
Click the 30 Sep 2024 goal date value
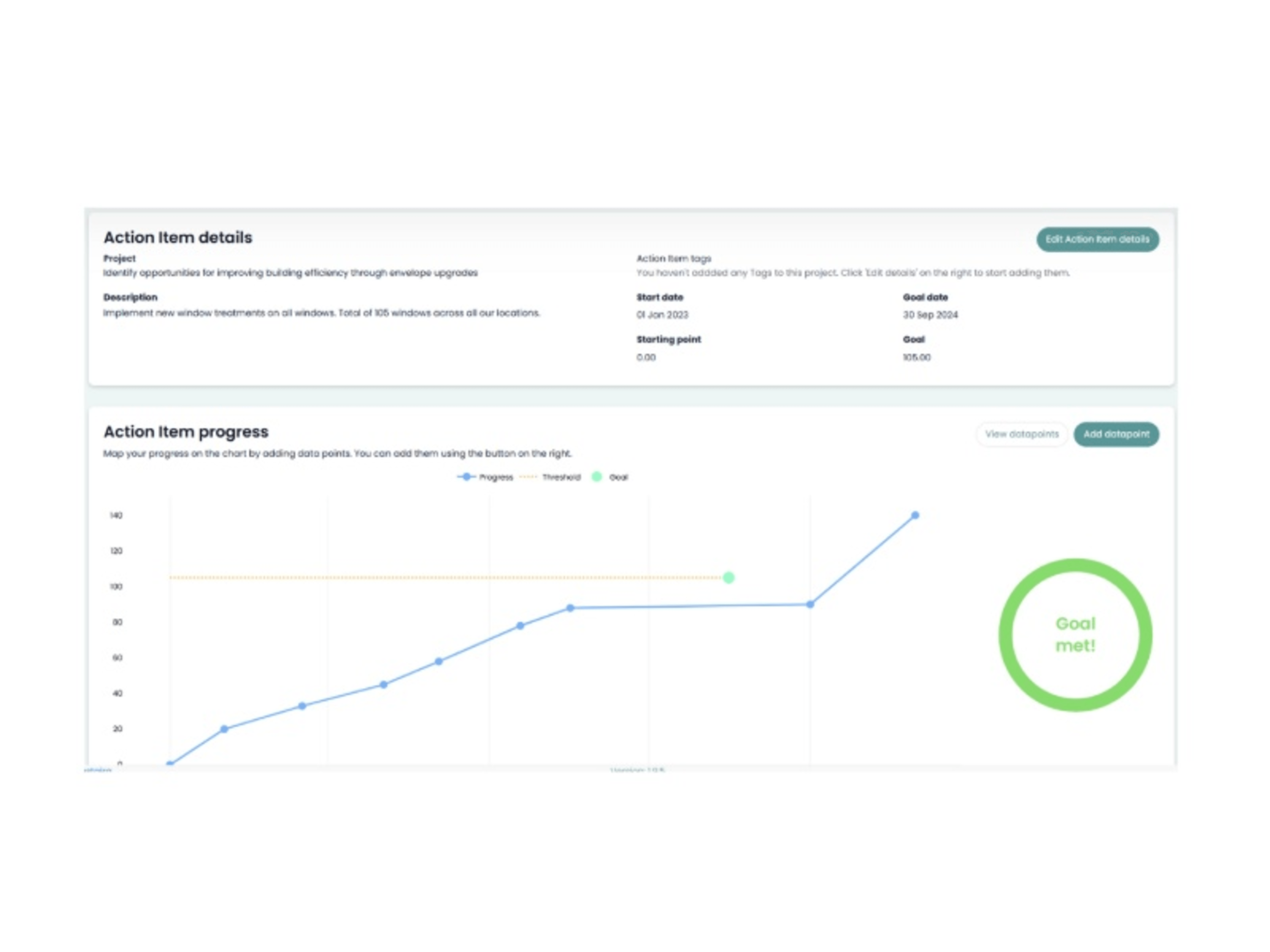click(930, 314)
